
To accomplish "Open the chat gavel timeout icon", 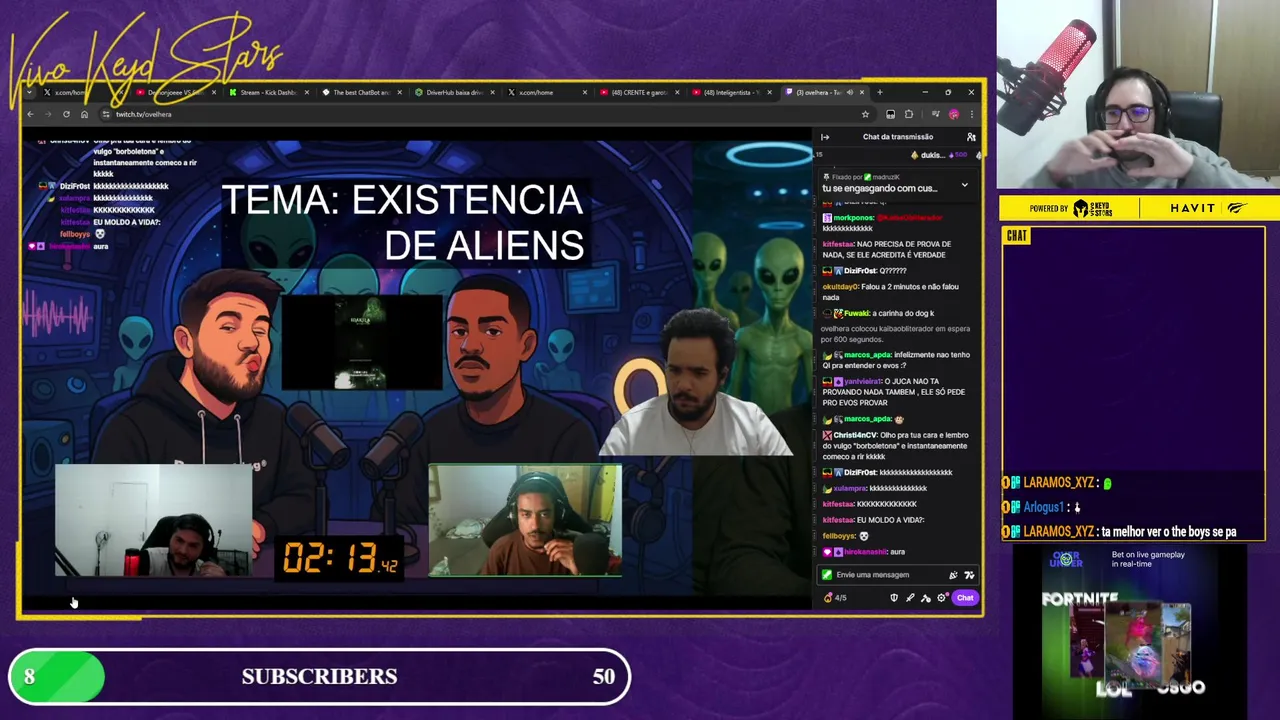I will click(926, 598).
